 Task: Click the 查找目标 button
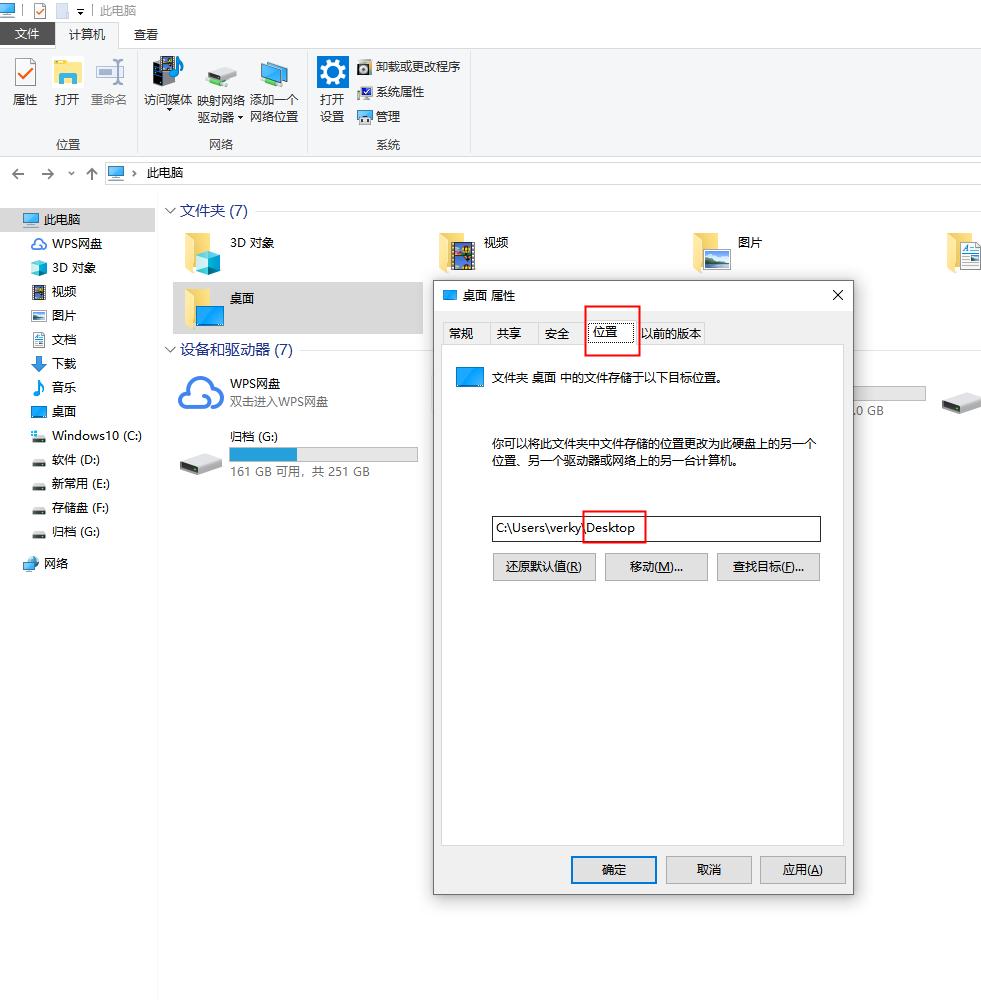click(x=768, y=566)
